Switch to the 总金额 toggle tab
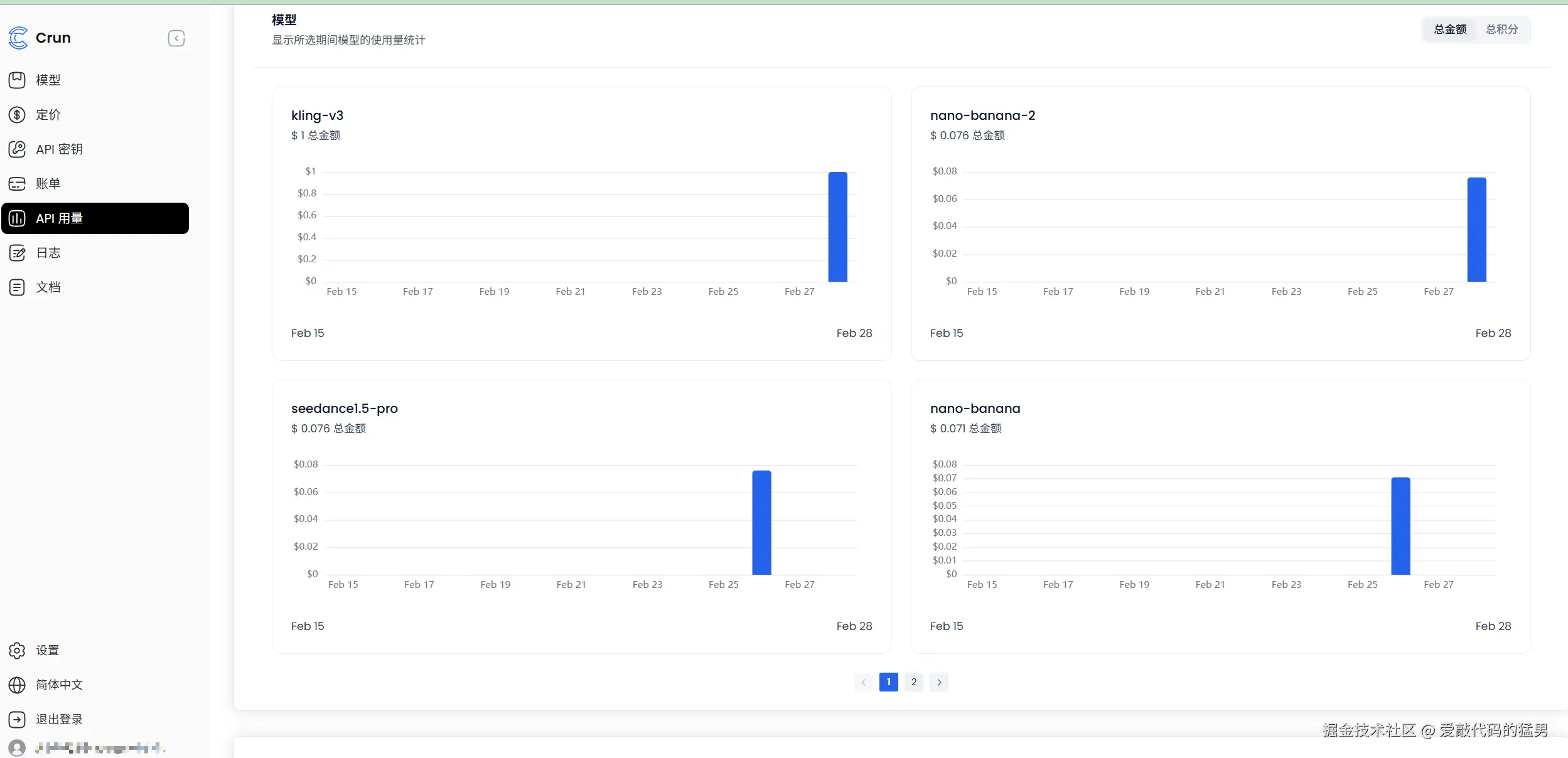Screen dimensions: 1568x758 click(x=1450, y=29)
